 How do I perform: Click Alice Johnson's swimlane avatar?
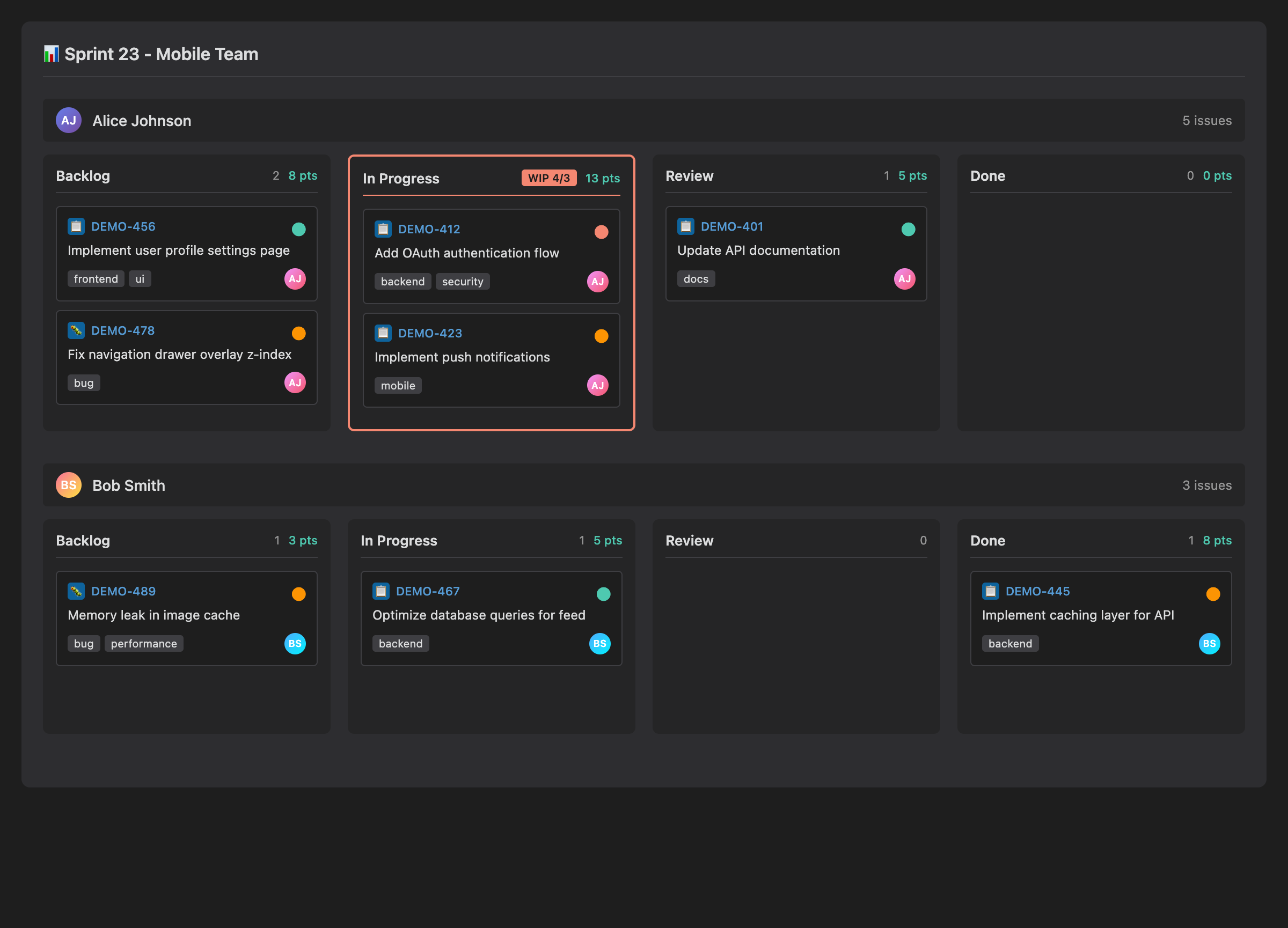(x=69, y=120)
